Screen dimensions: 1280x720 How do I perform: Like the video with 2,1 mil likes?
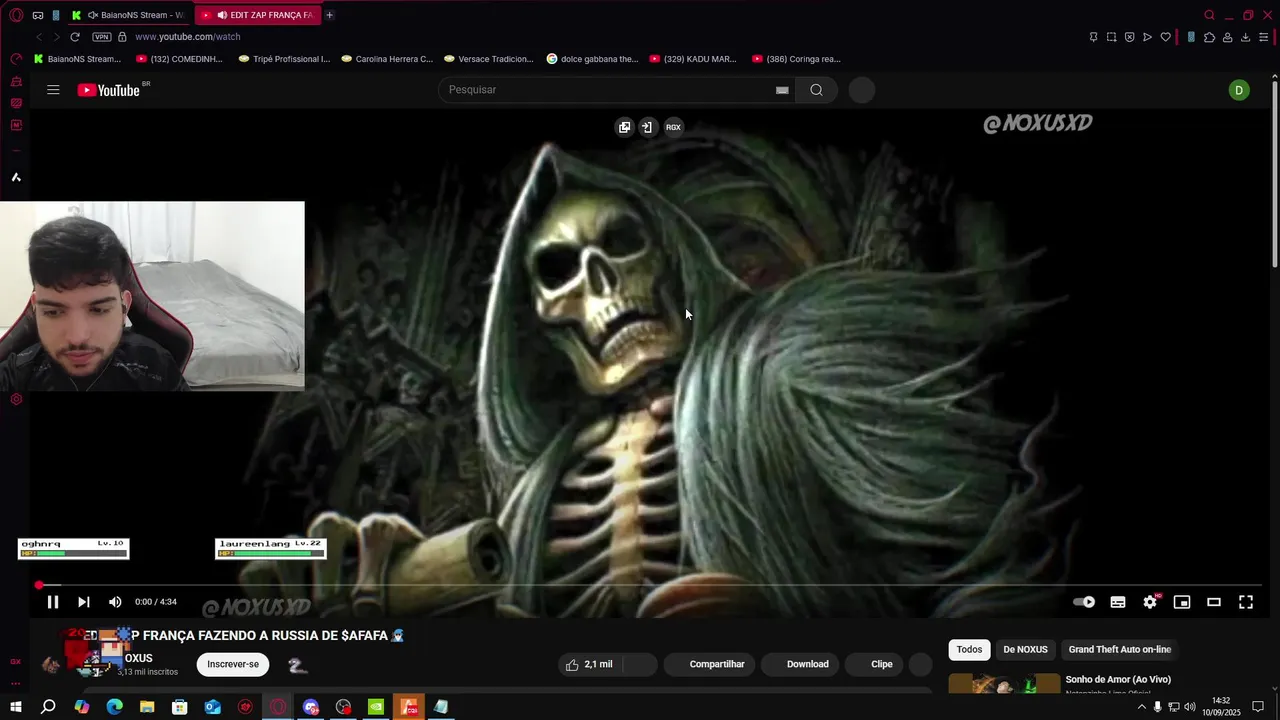pyautogui.click(x=589, y=664)
